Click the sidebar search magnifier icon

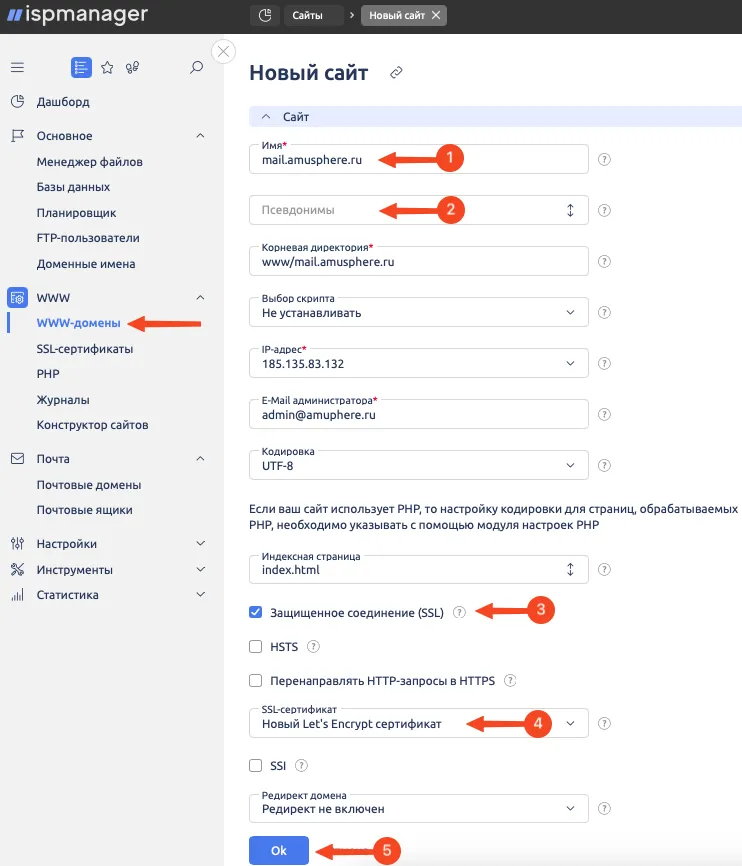coord(196,67)
